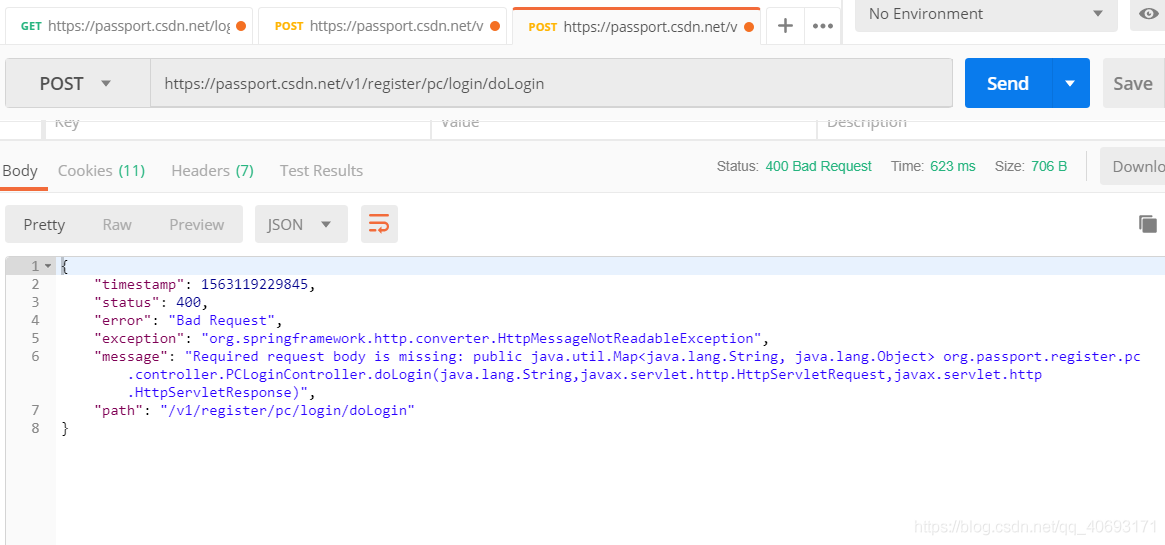Expand the Send button dropdown arrow
This screenshot has width=1165, height=545.
1070,84
